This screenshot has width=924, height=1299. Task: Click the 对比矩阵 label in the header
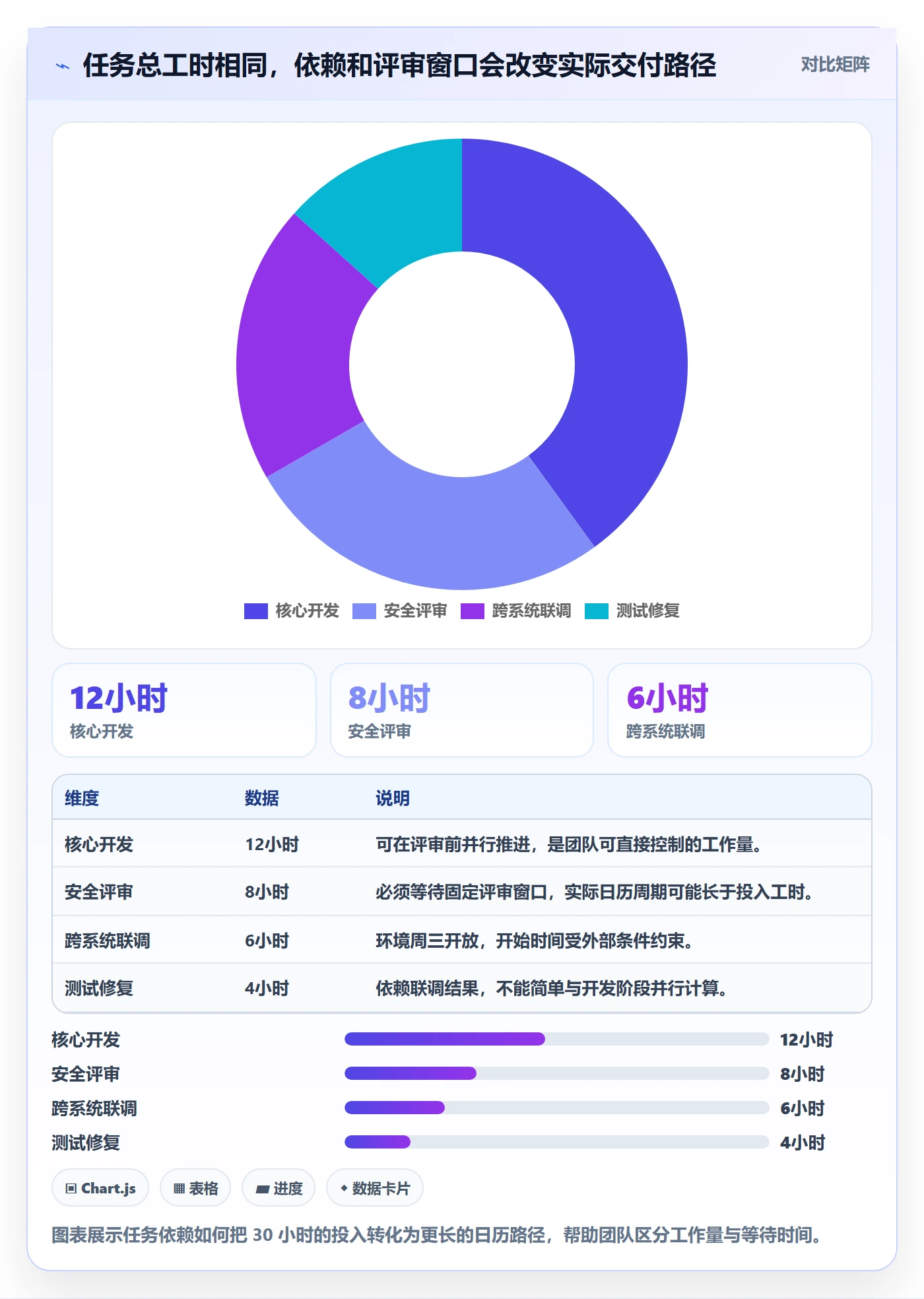(835, 65)
